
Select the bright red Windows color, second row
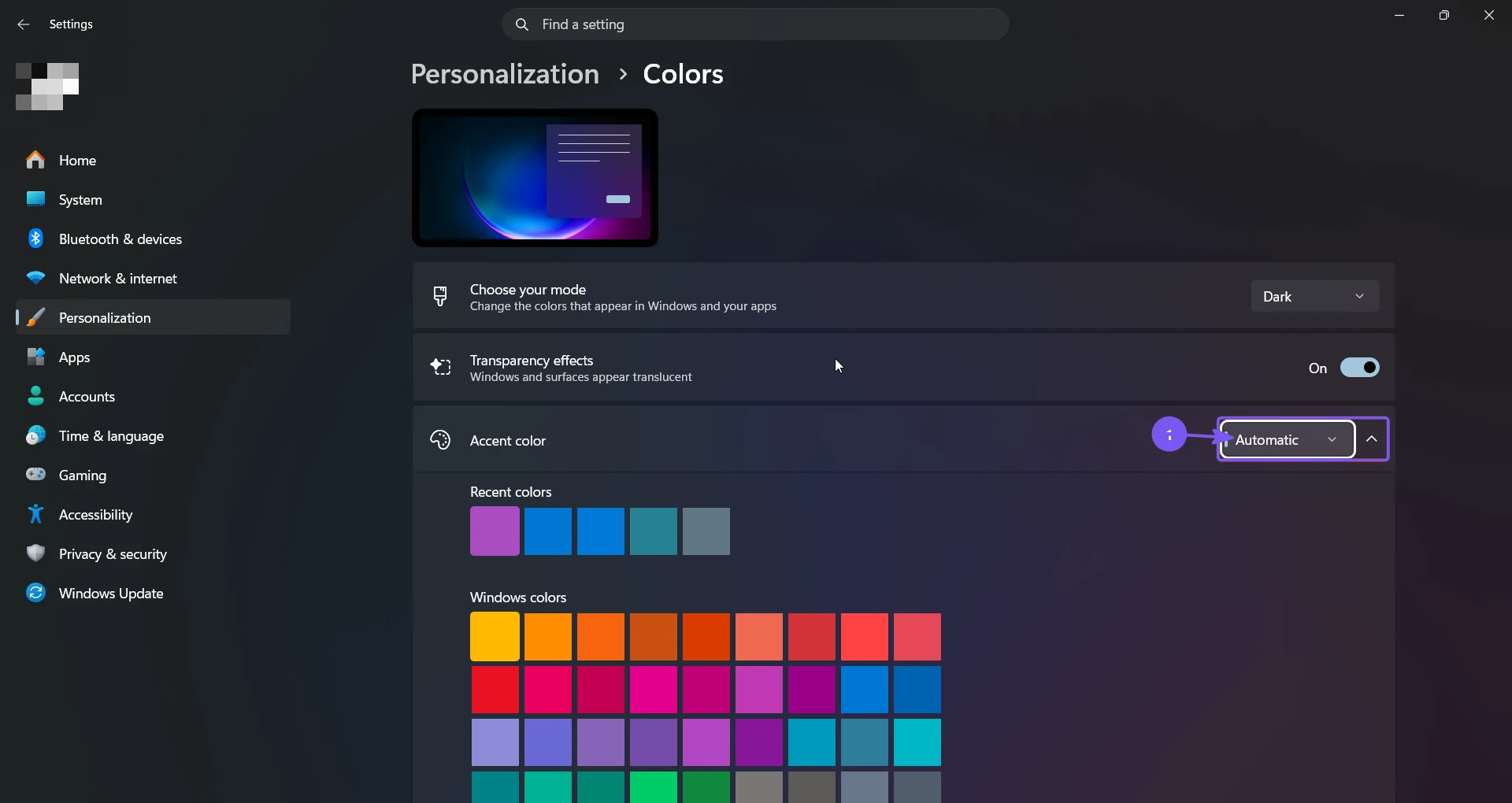pos(495,689)
